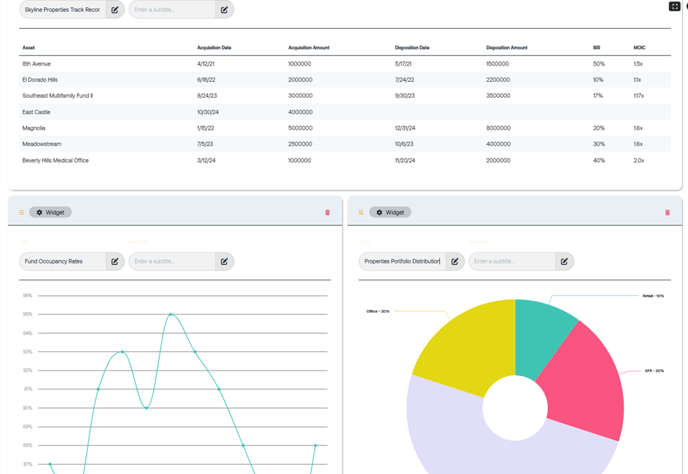Click the SFR - 20% chart label
Screen dimensions: 688x474
click(654, 371)
